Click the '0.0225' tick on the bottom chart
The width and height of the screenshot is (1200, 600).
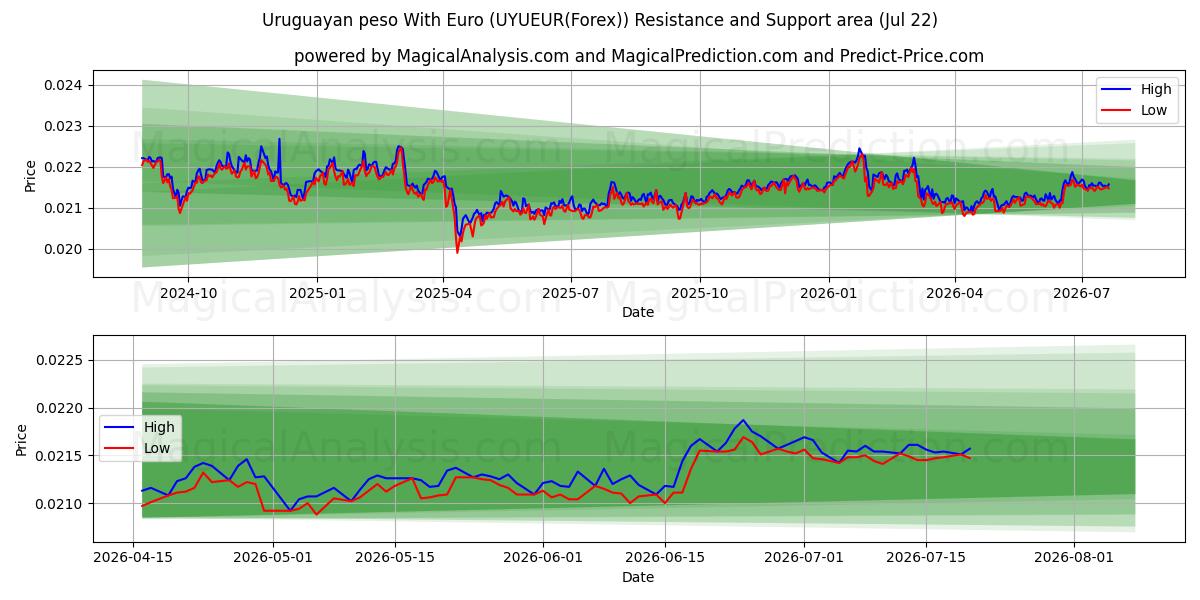[60, 361]
